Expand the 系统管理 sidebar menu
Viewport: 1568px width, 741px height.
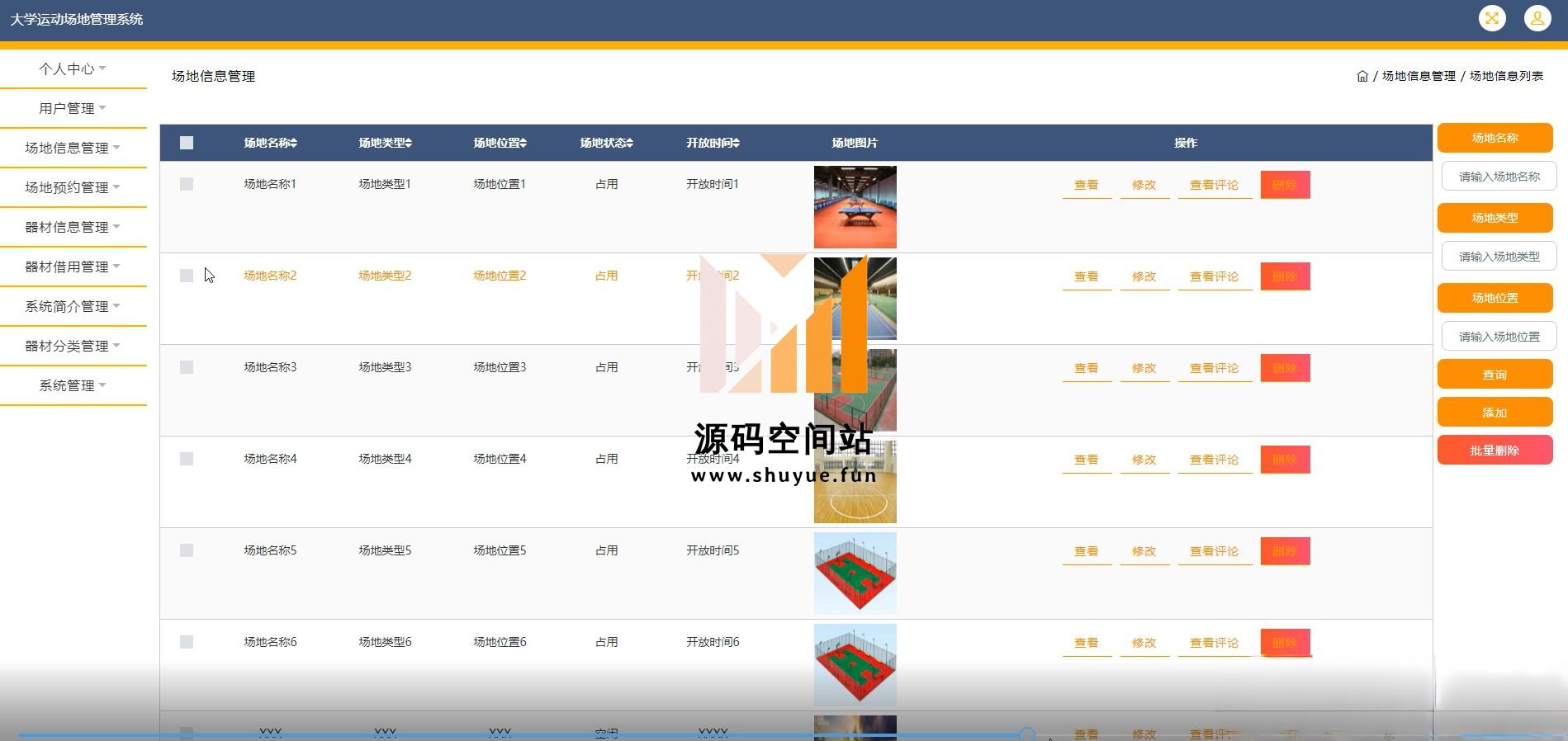pos(73,385)
